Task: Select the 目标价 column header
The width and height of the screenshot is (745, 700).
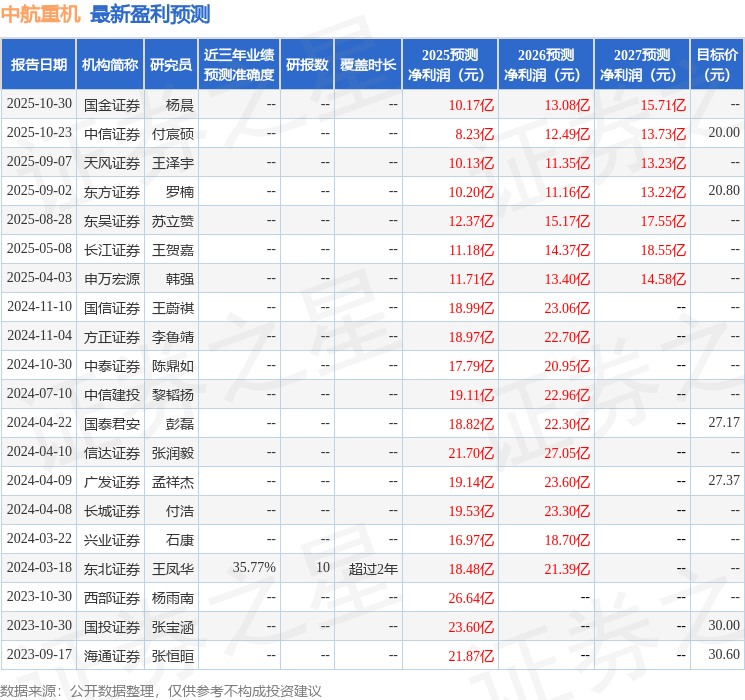Action: pyautogui.click(x=717, y=65)
